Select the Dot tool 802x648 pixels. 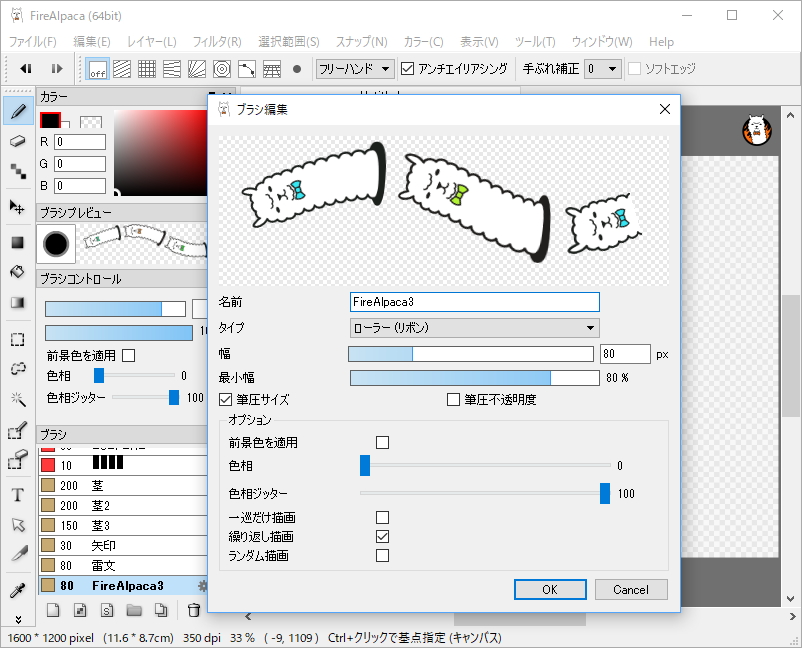(x=18, y=171)
